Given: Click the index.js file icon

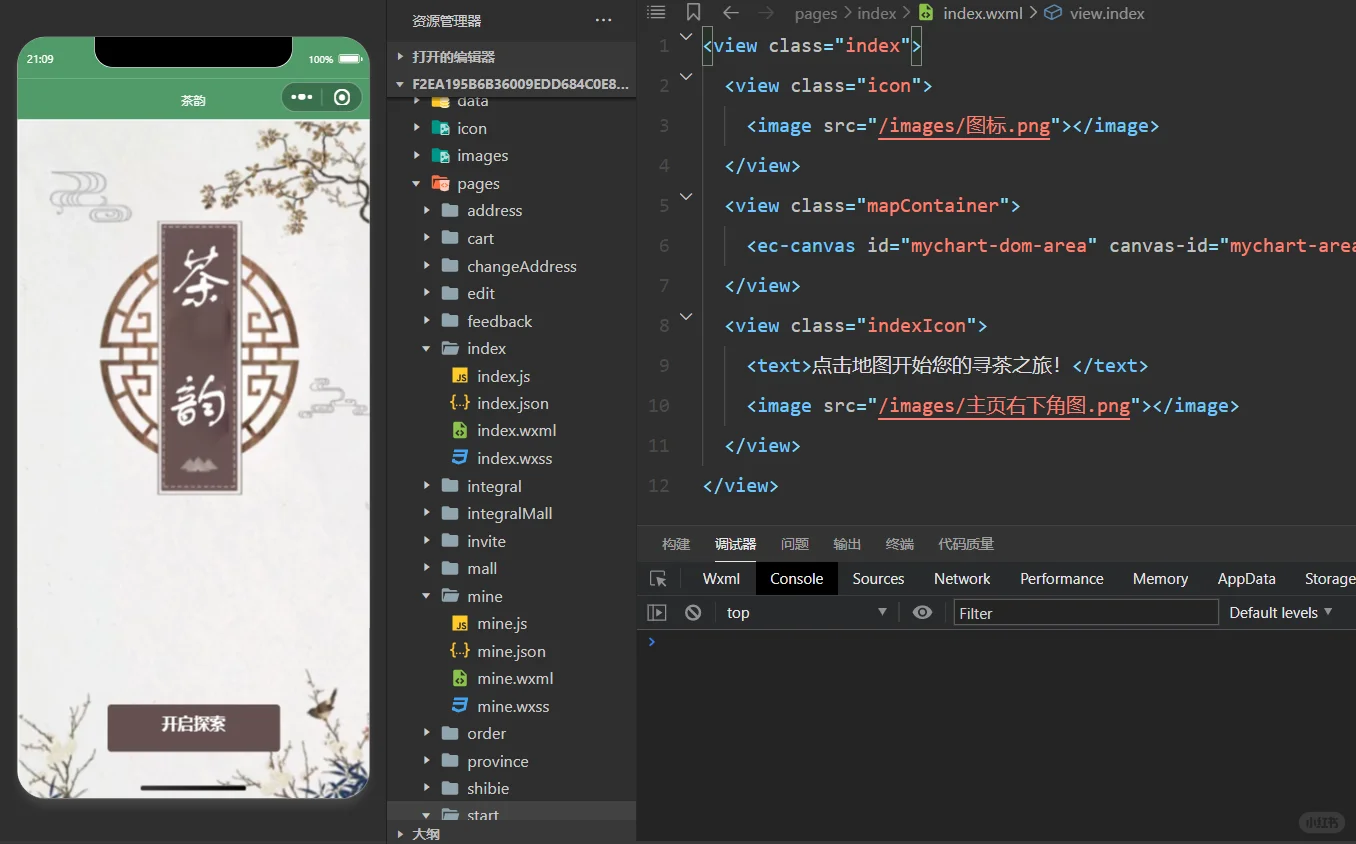Looking at the screenshot, I should [x=460, y=377].
